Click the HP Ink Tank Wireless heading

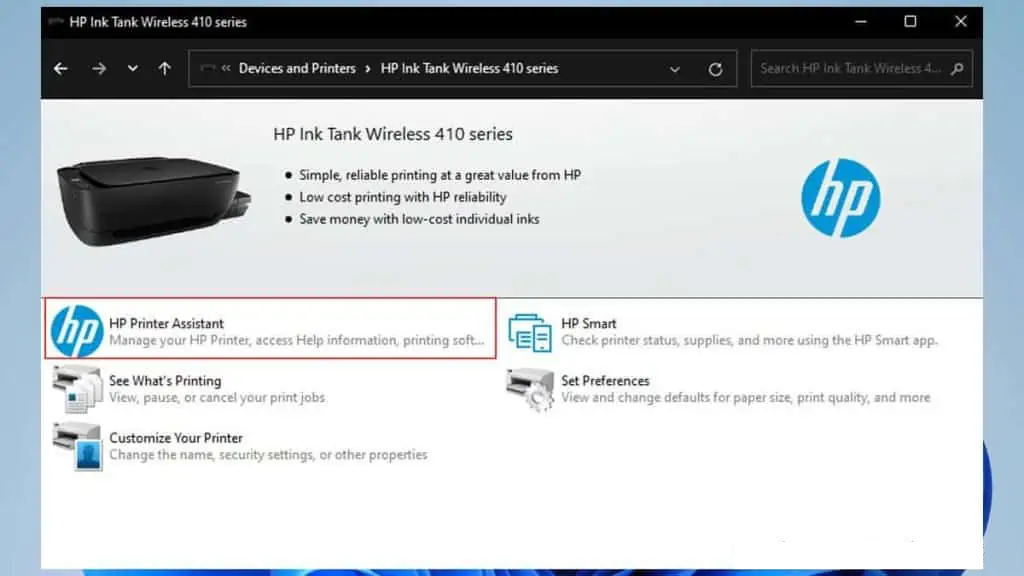pyautogui.click(x=392, y=134)
